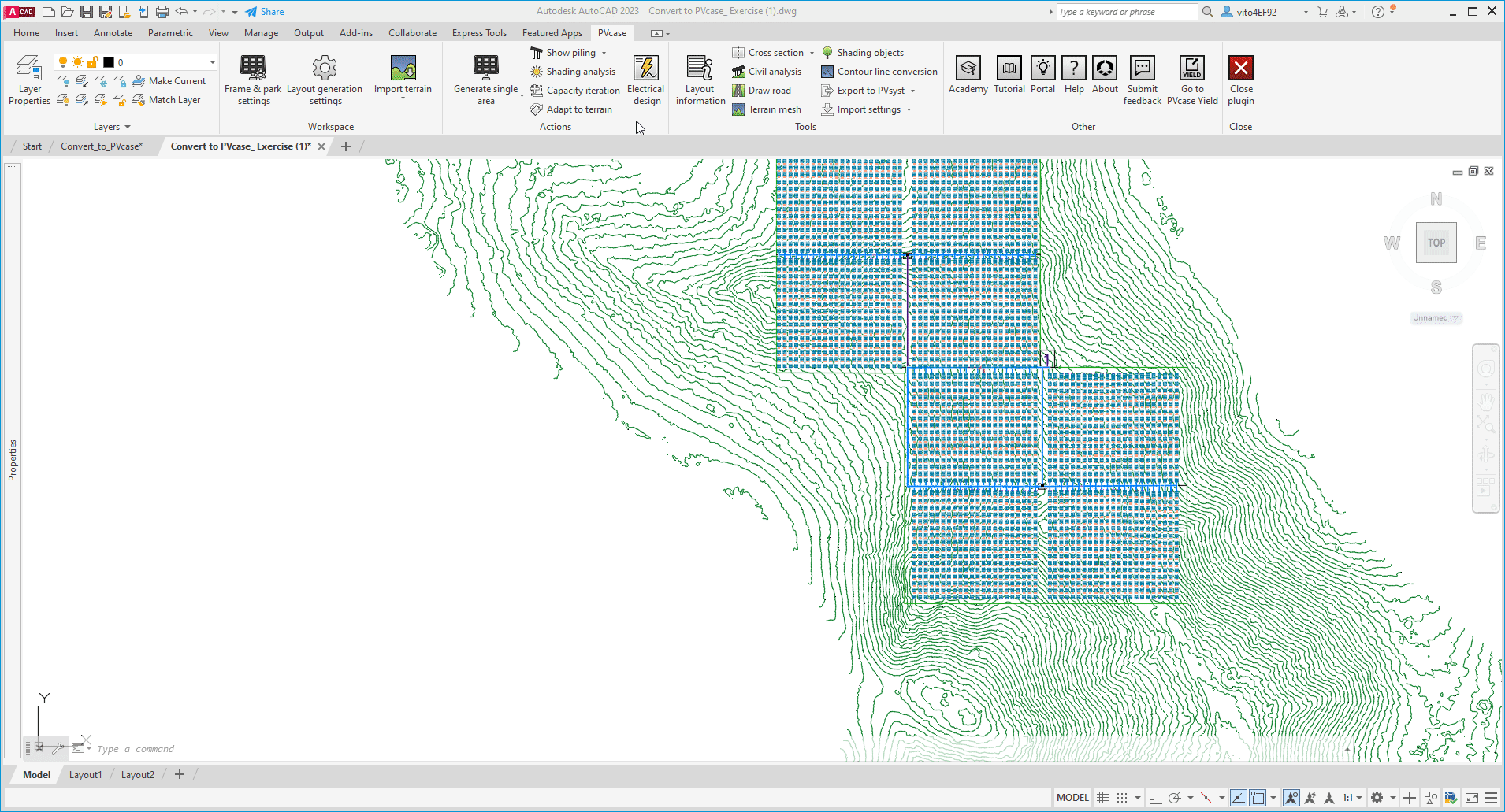1505x812 pixels.
Task: Open PVcase Tutorial
Action: click(x=1009, y=75)
